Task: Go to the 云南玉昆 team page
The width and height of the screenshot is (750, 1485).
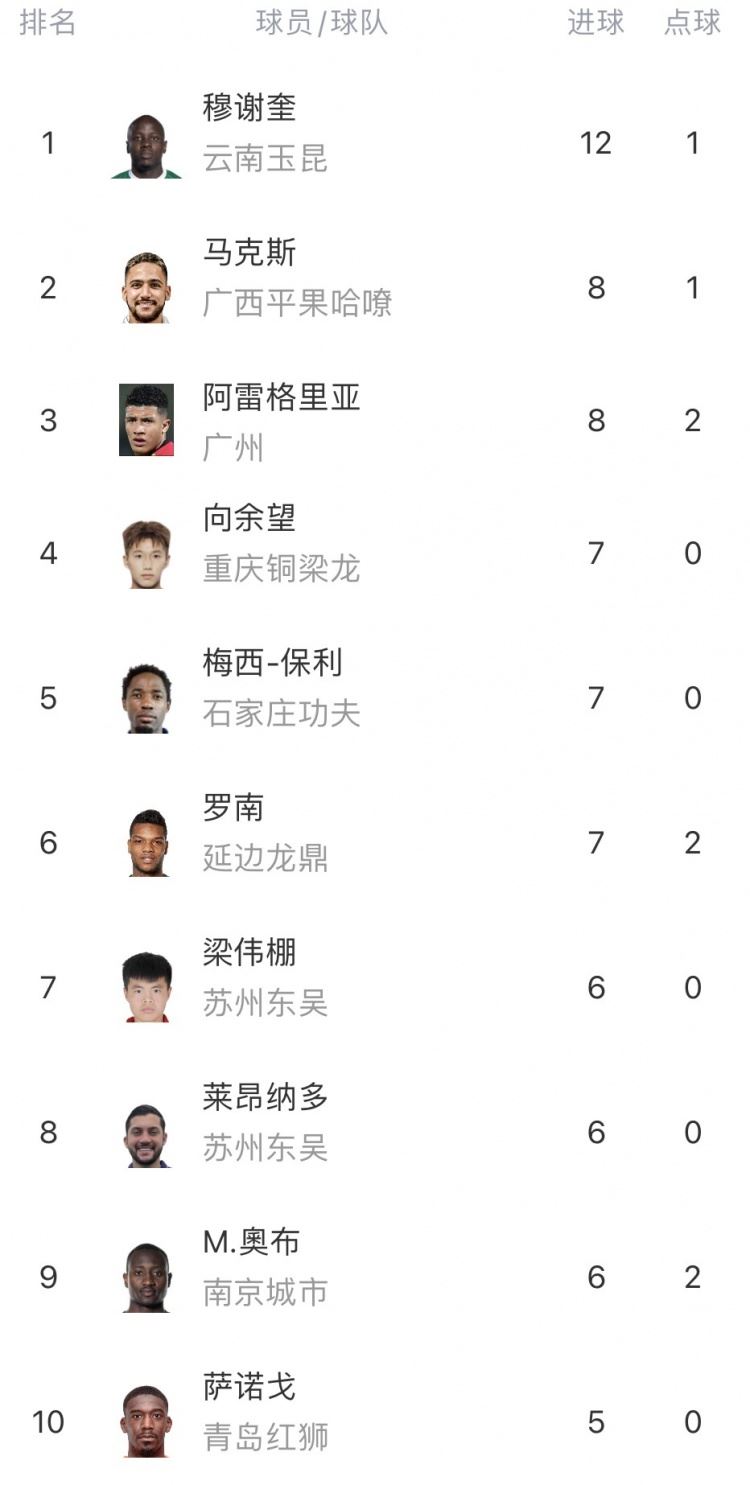Action: 265,159
